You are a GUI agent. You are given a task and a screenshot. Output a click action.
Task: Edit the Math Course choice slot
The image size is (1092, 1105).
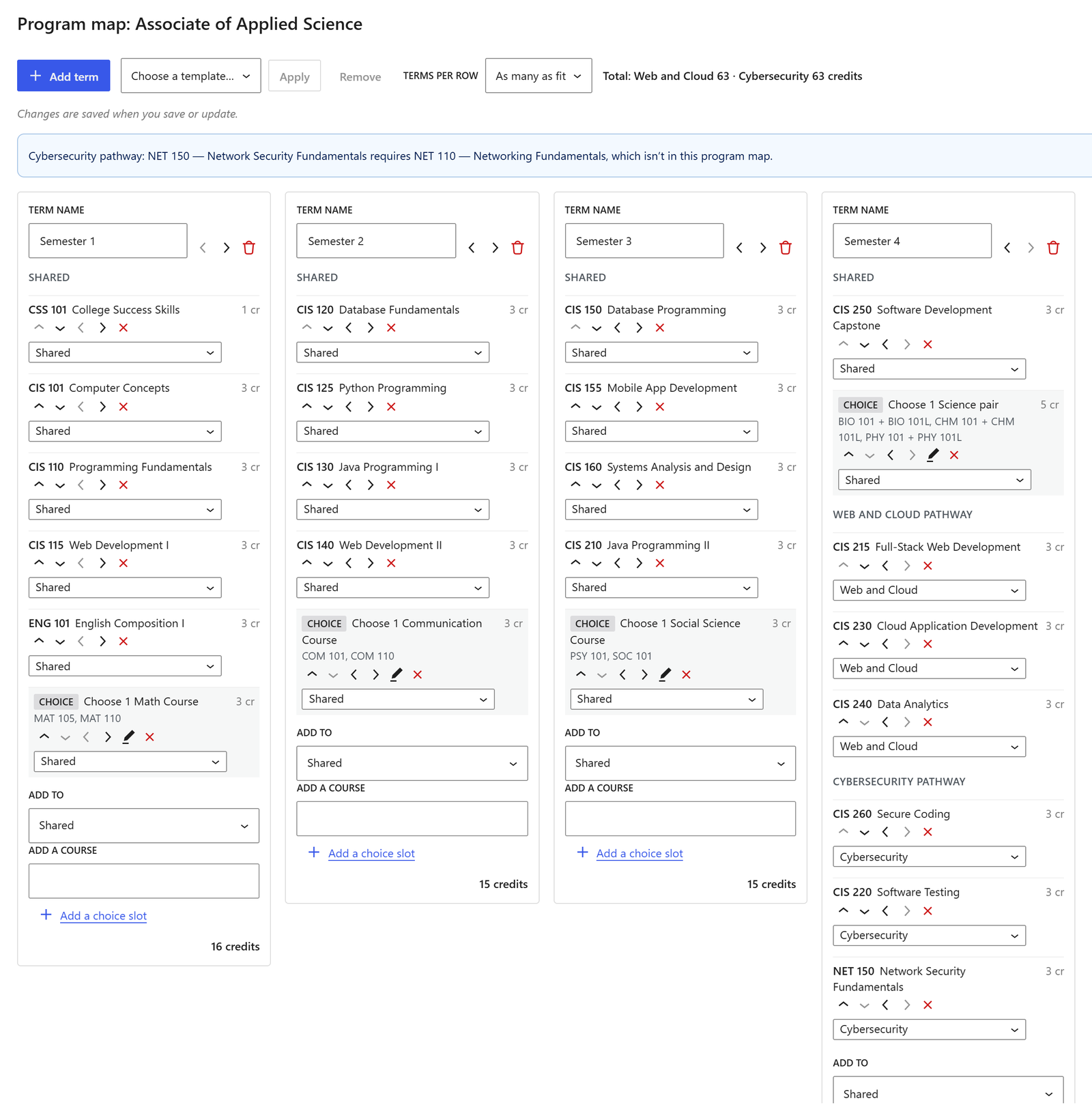click(128, 737)
